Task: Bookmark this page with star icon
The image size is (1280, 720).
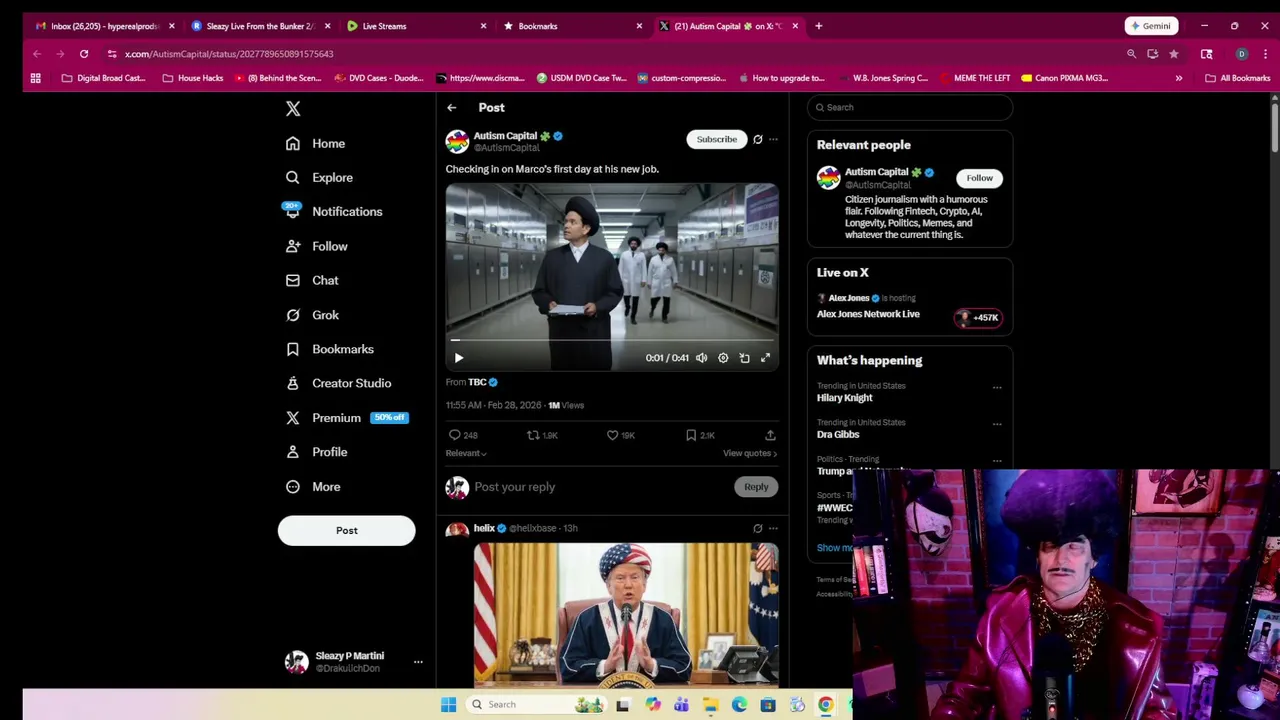Action: click(x=1174, y=54)
